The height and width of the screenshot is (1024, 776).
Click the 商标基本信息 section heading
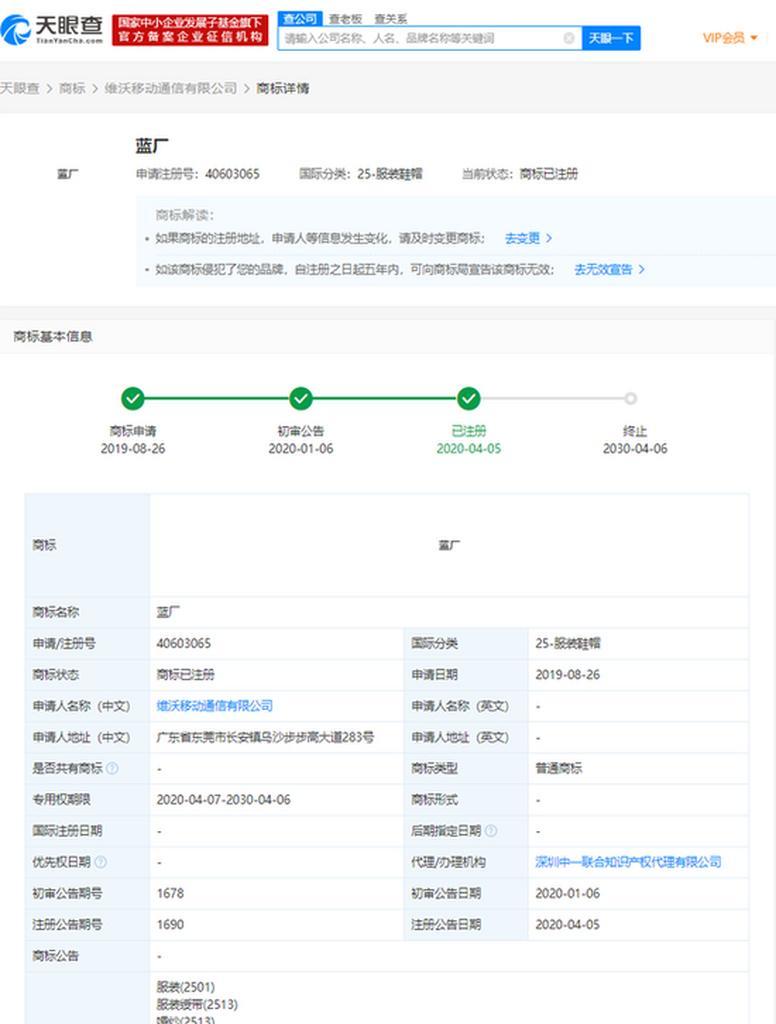click(53, 336)
